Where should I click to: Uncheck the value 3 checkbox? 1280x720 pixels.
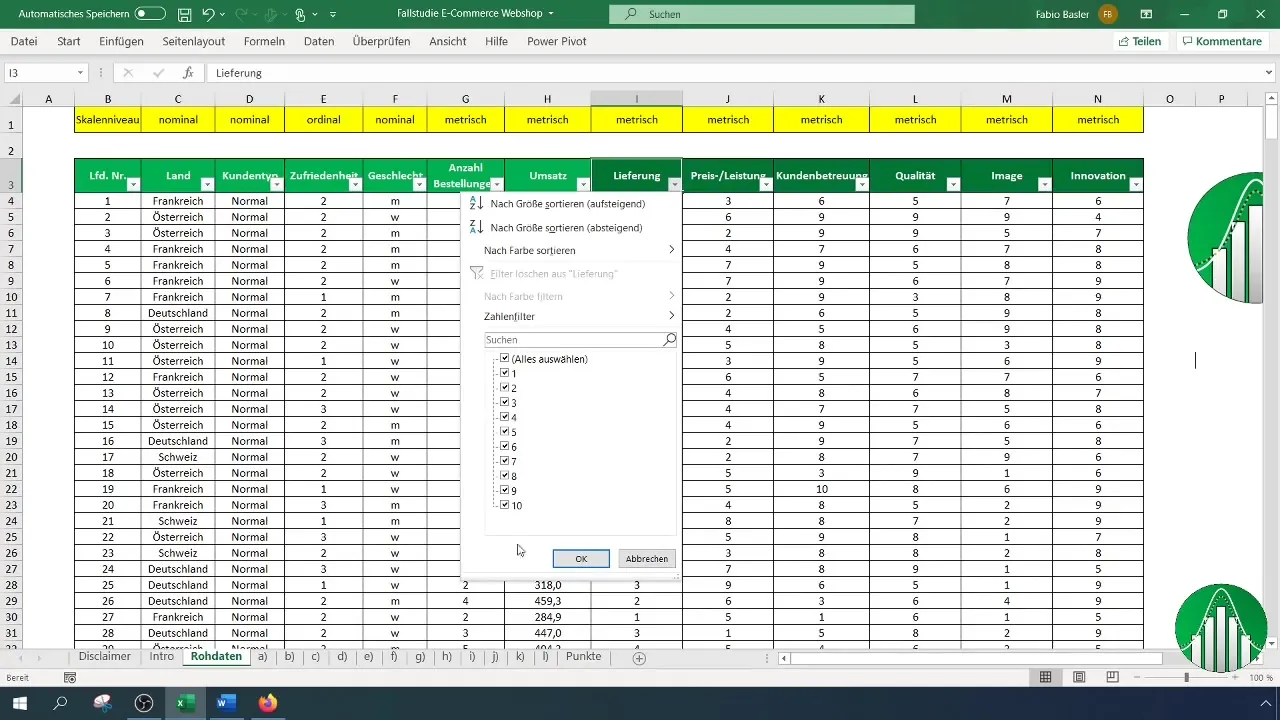[505, 402]
